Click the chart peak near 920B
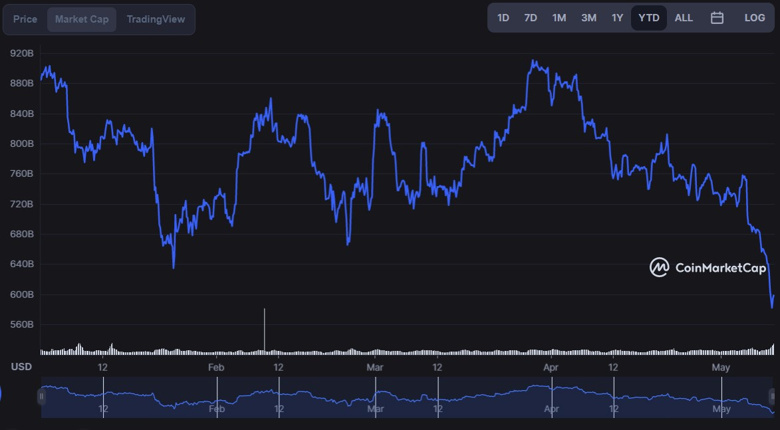This screenshot has height=430, width=780. [x=533, y=62]
